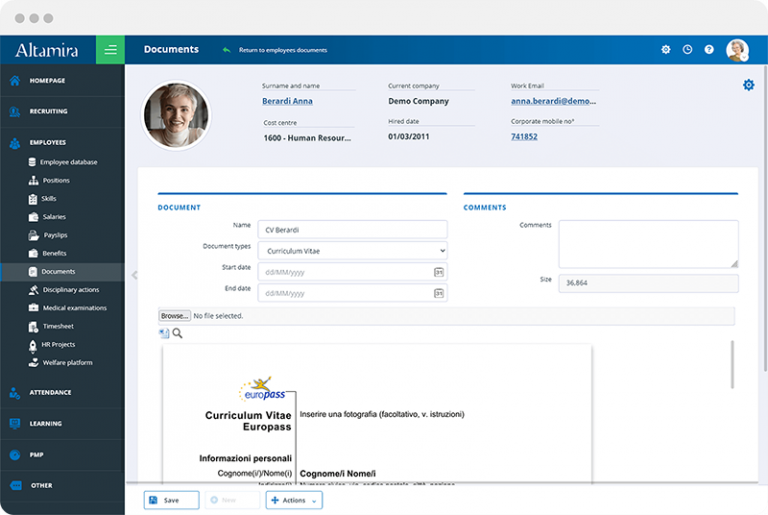Click cost centre 1600 - Human Resour...
This screenshot has height=515, width=768.
click(x=307, y=138)
